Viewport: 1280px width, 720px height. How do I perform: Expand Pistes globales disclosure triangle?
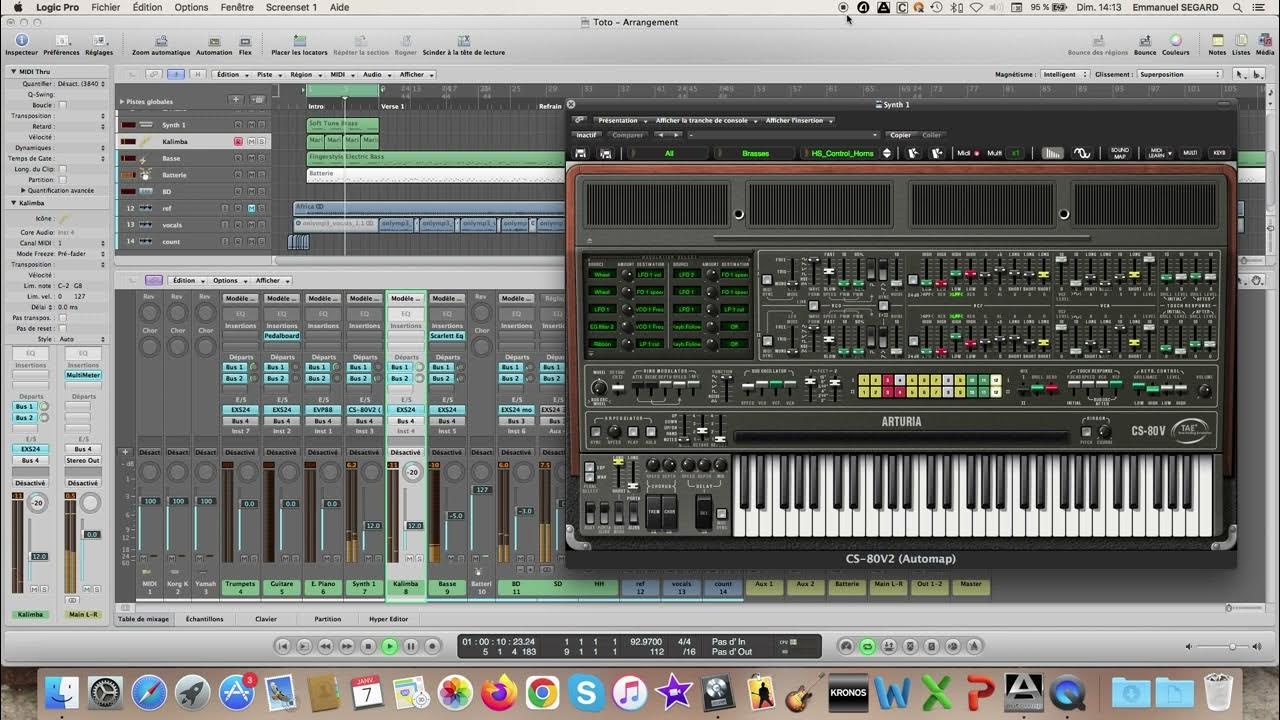(x=122, y=101)
